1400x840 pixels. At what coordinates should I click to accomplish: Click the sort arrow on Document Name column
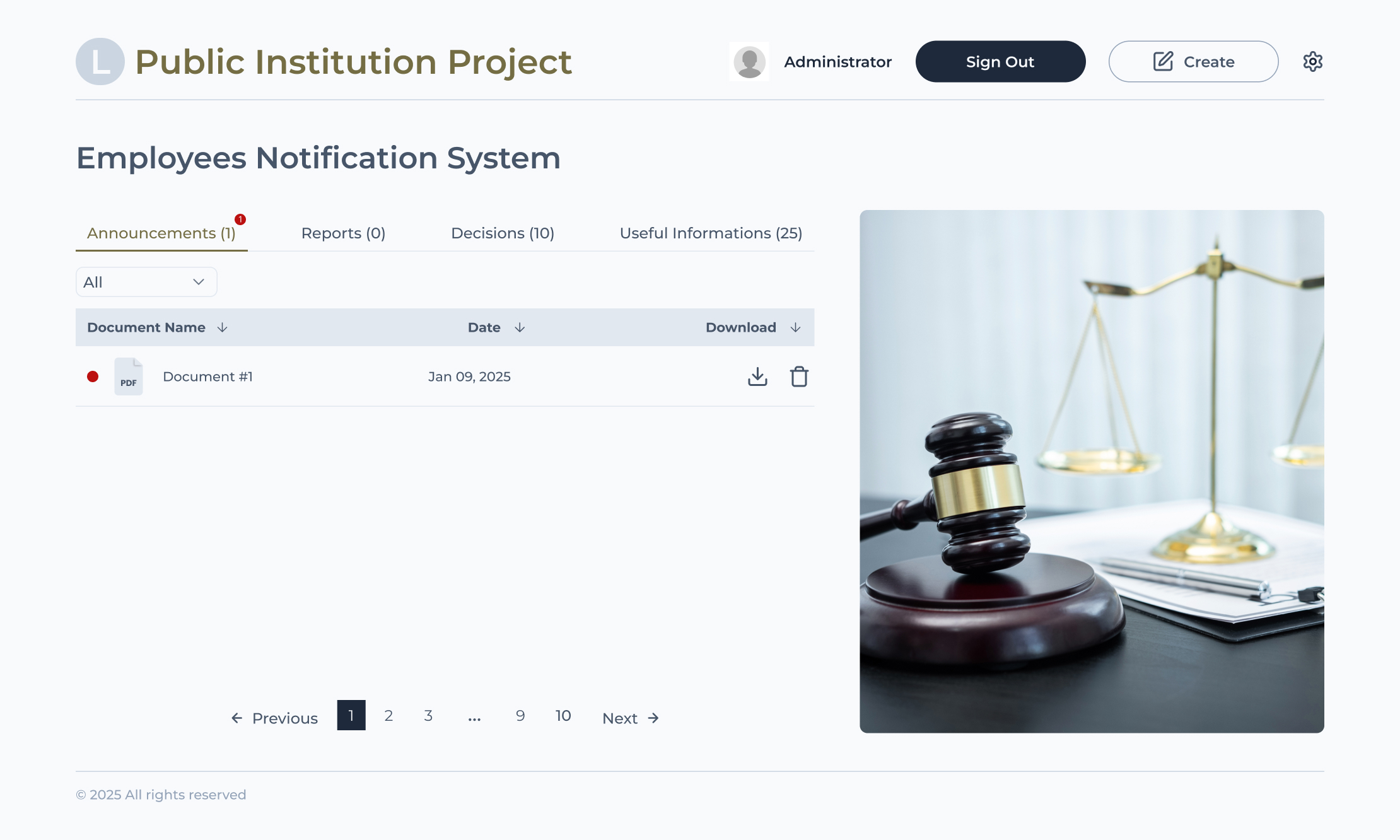click(x=222, y=327)
